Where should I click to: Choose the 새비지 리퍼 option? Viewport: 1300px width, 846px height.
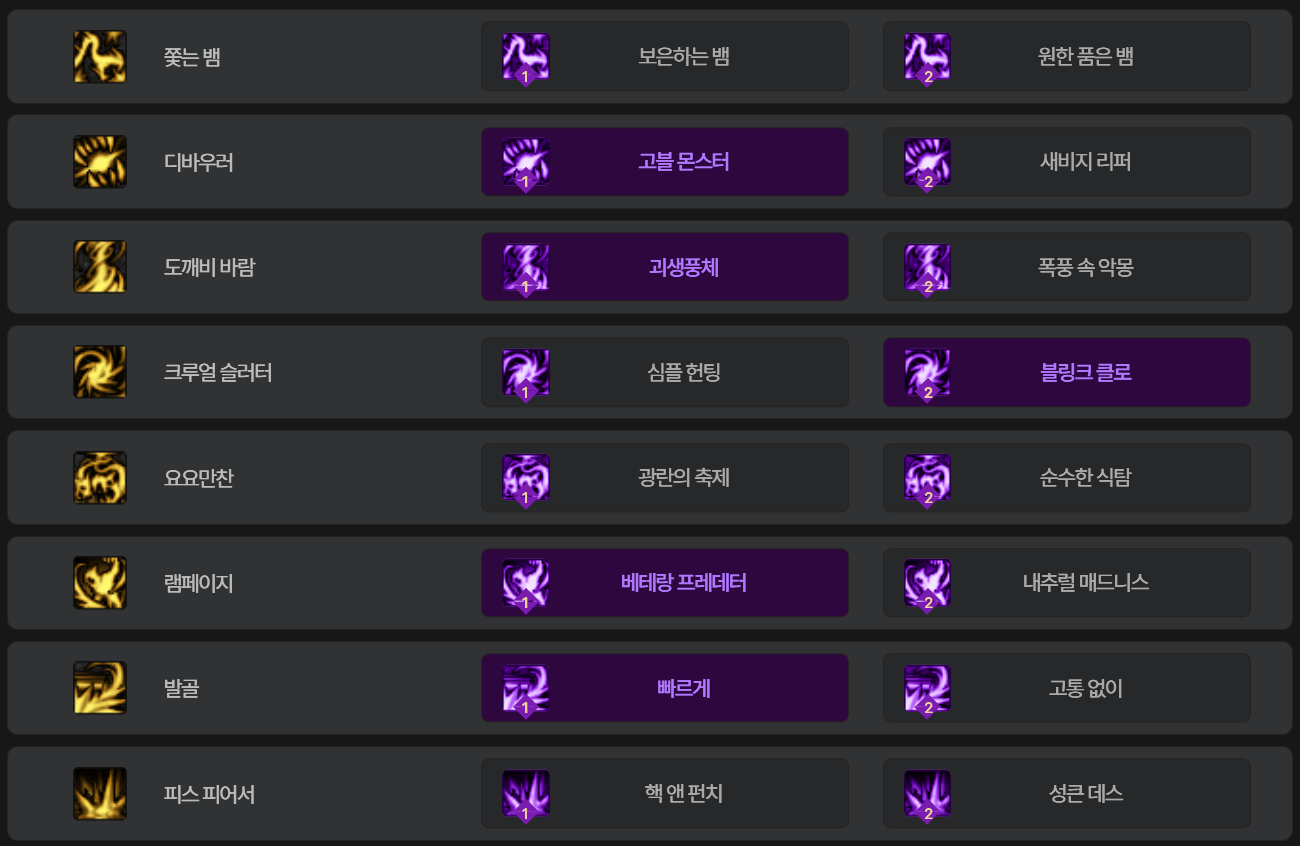(x=1067, y=162)
